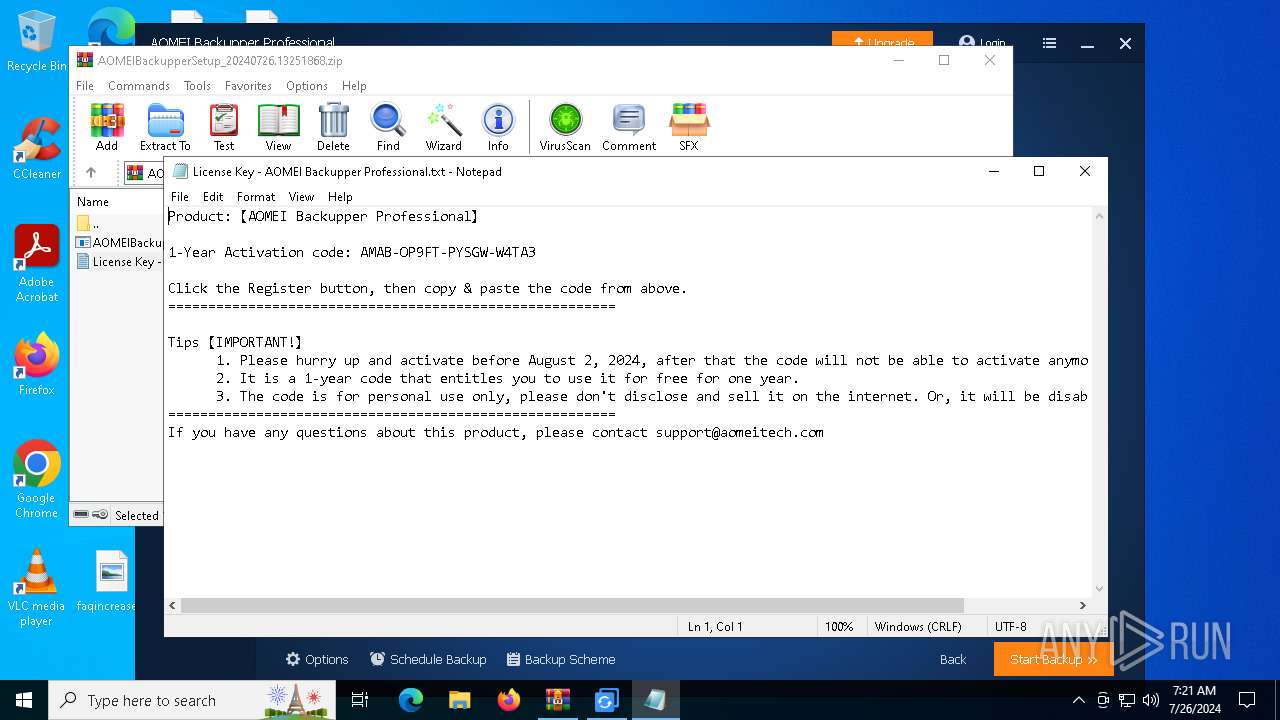Viewport: 1280px width, 720px height.
Task: Click the SFX icon in WinRAR toolbar
Action: [x=689, y=127]
